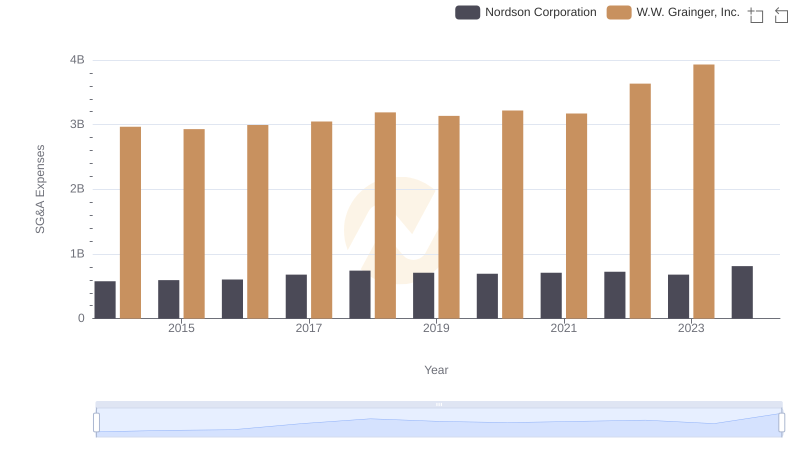The height and width of the screenshot is (461, 800).
Task: Click the 2021 W.W. Grainger orange bar
Action: pos(576,216)
